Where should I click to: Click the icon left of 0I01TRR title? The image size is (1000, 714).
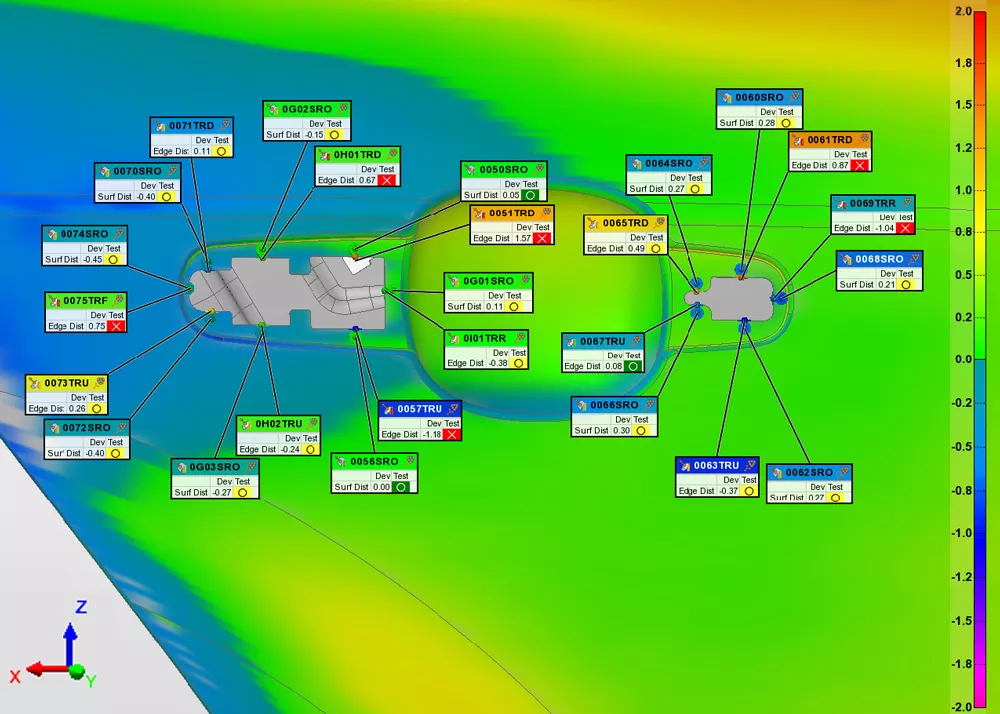[x=455, y=339]
